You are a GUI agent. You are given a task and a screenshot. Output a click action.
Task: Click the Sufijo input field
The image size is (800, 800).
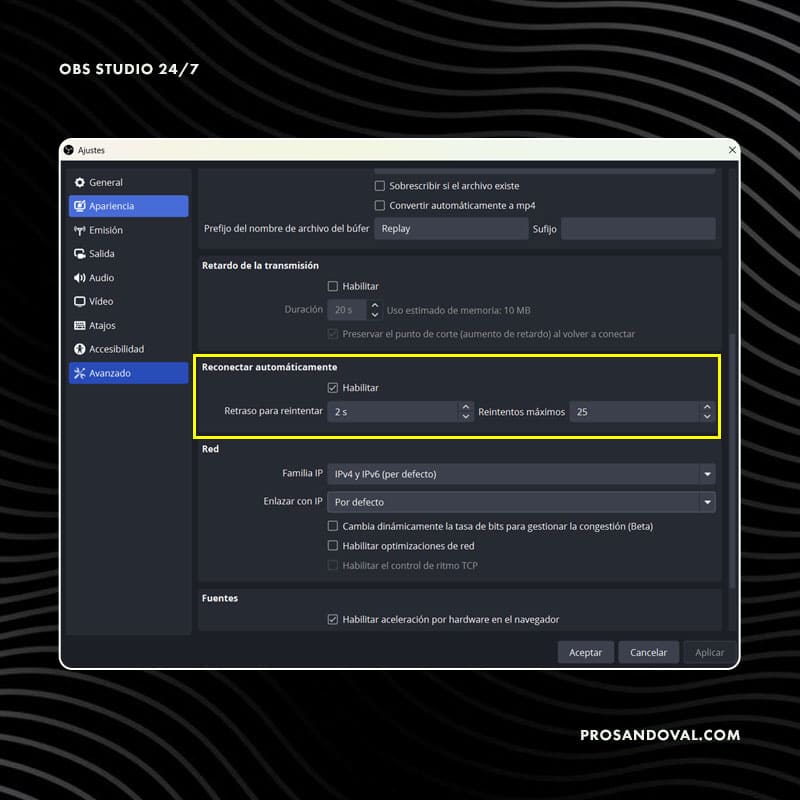point(638,229)
